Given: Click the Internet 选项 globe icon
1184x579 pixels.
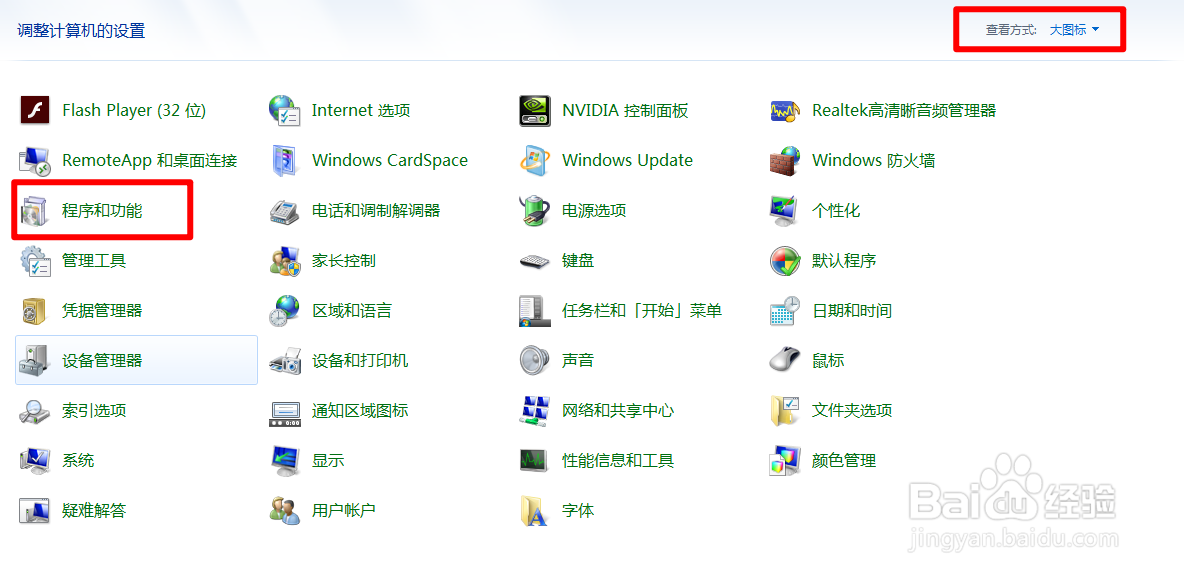Looking at the screenshot, I should [x=285, y=111].
